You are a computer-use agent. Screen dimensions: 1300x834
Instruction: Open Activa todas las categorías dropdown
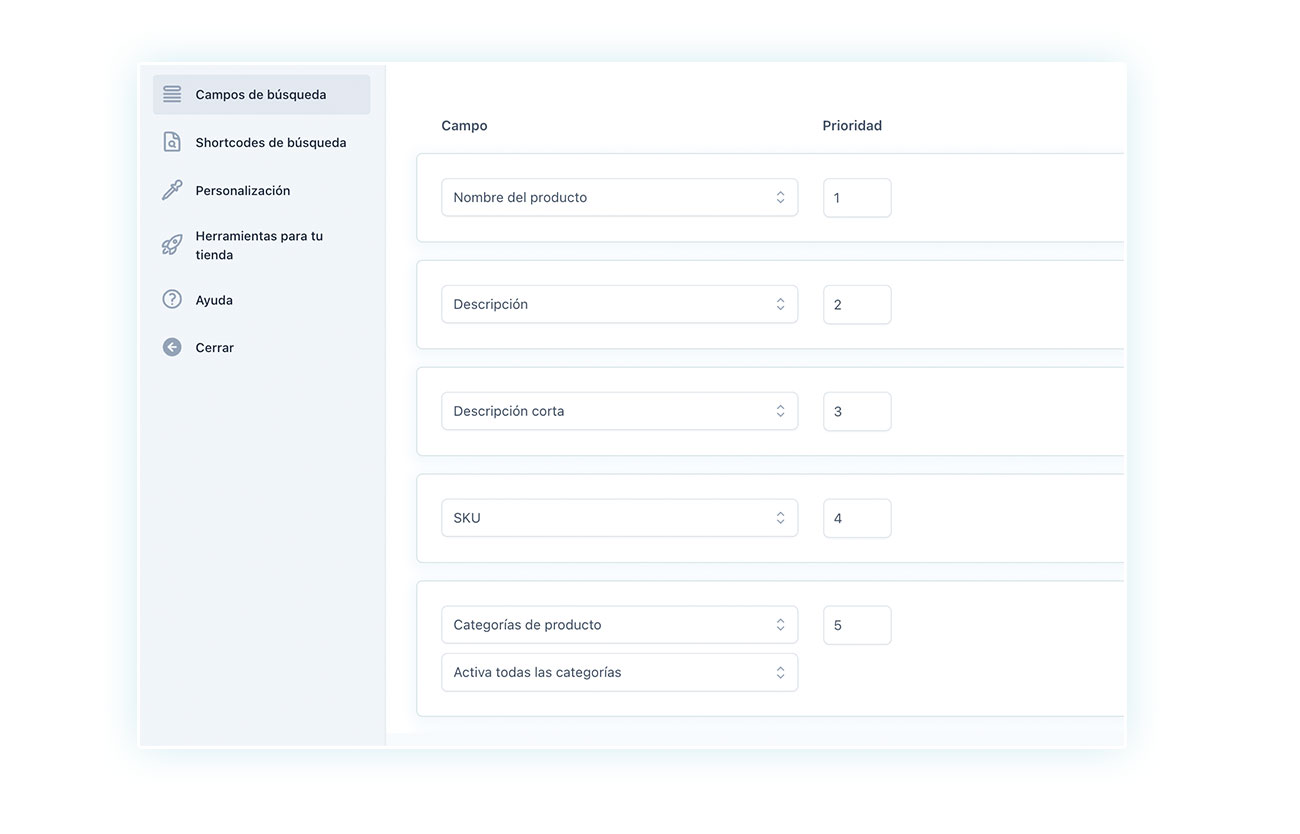point(619,672)
